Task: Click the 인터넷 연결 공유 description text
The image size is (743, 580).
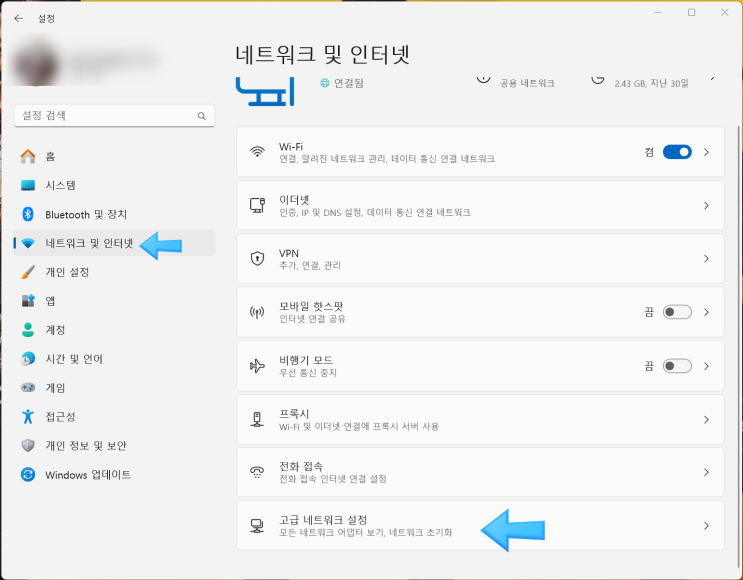Action: [312, 319]
